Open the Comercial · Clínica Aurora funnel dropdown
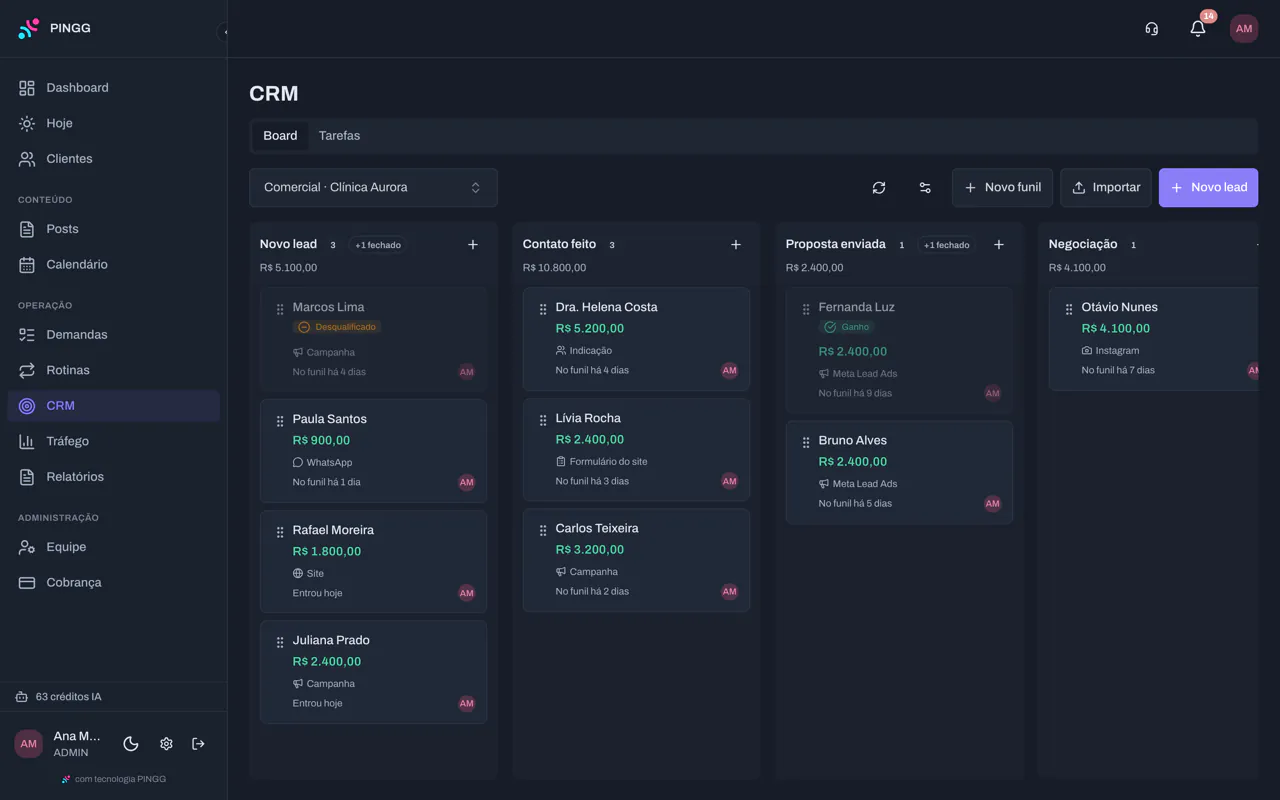1280x800 pixels. [373, 188]
